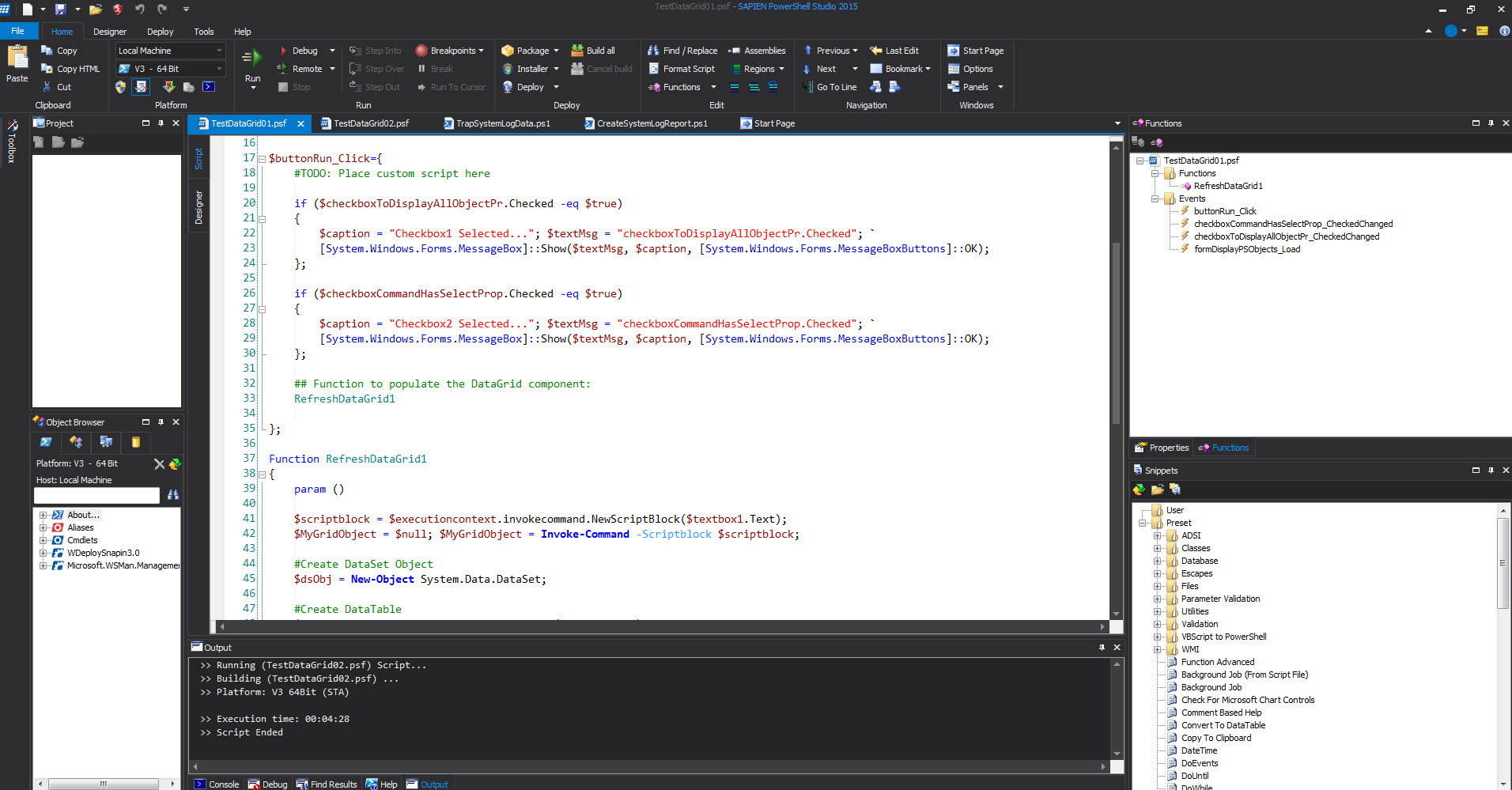Click the Copy HTML button
1512x790 pixels.
(x=70, y=69)
